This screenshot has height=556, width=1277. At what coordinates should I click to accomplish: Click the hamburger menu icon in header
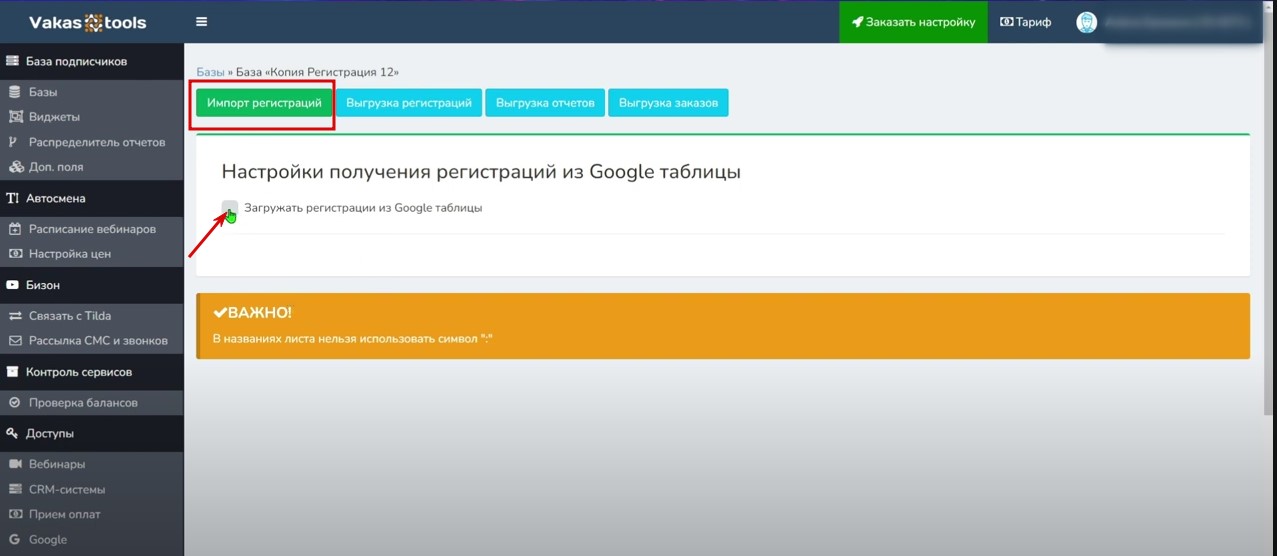coord(202,22)
